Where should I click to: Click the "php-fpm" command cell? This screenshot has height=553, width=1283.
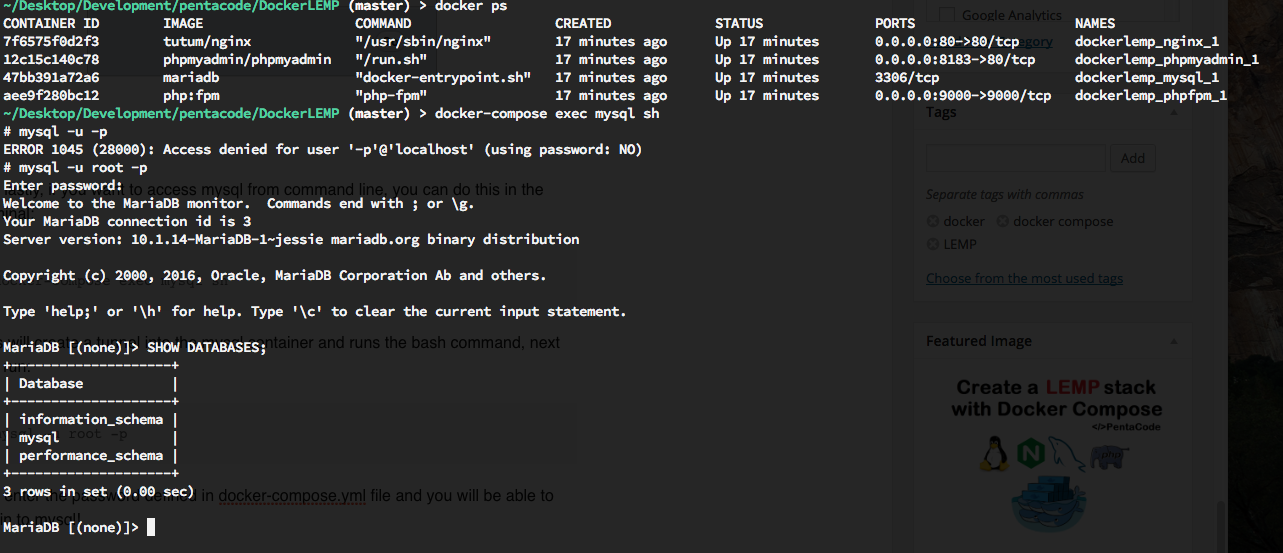pyautogui.click(x=391, y=96)
